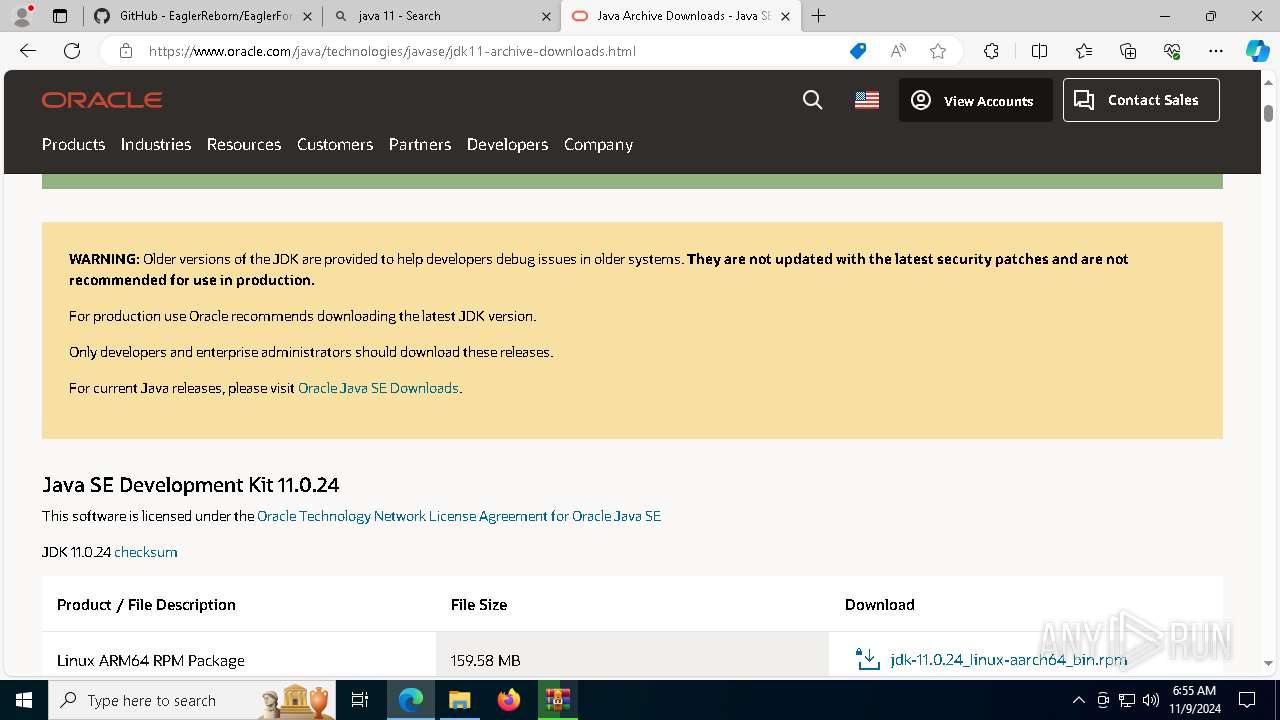Open the network tray icon
This screenshot has width=1280, height=720.
1127,700
